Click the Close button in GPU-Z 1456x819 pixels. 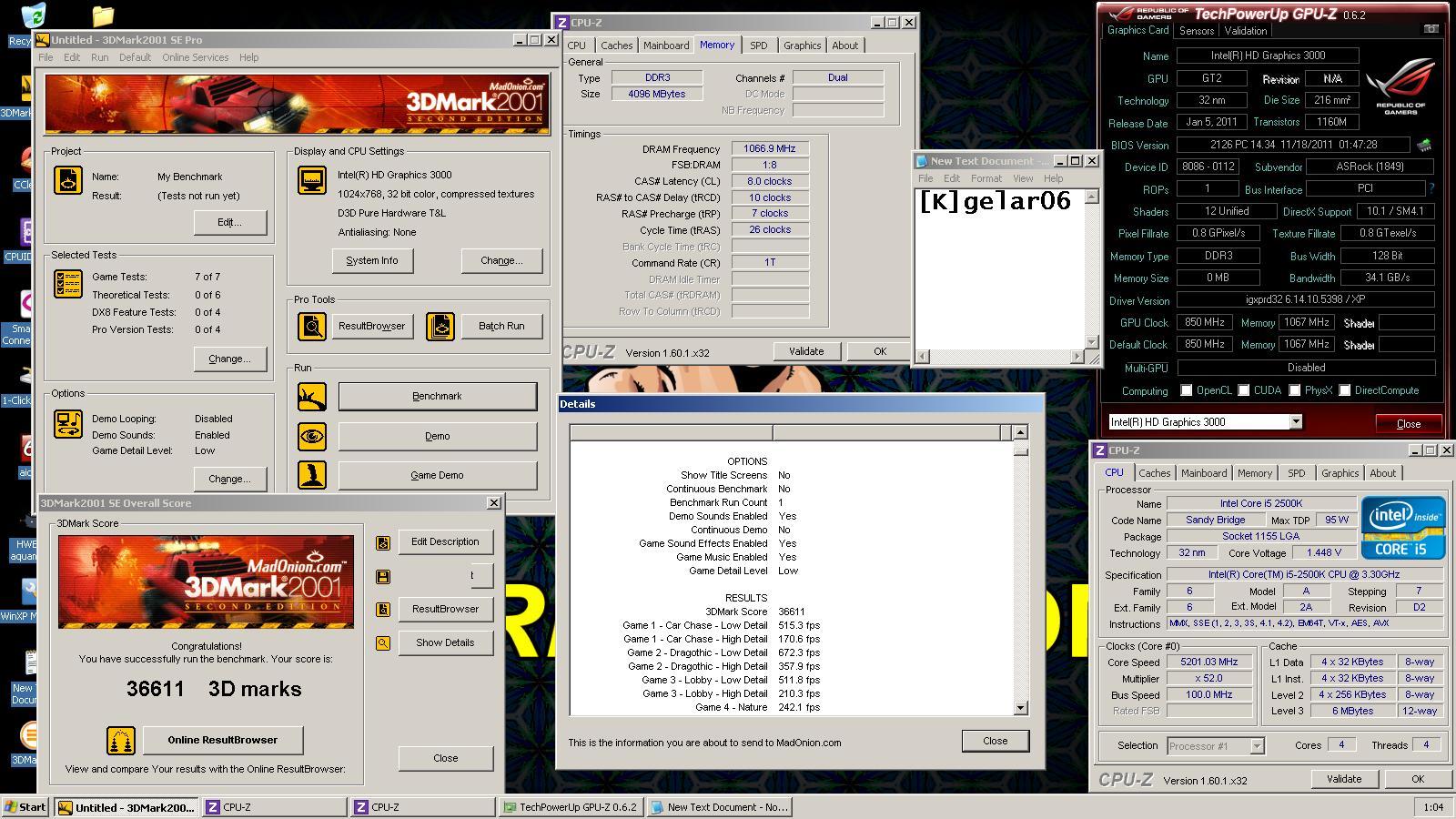[1408, 423]
